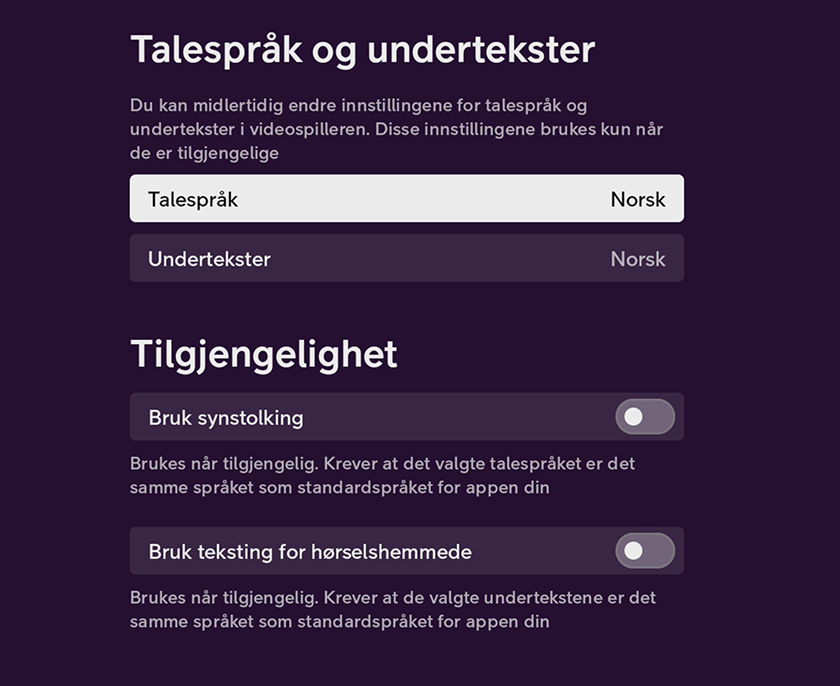Click the help text below hørselshemmede toggle
840x686 pixels.
393,609
